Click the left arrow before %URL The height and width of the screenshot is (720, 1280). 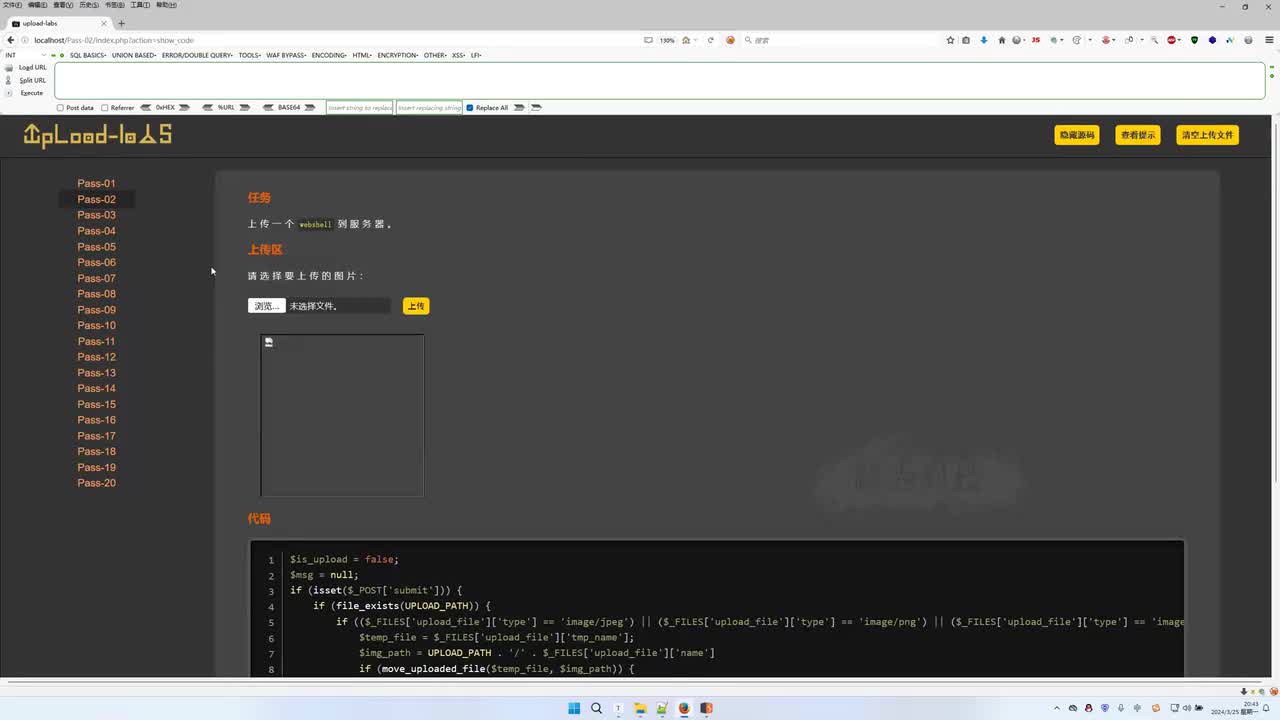pos(208,107)
